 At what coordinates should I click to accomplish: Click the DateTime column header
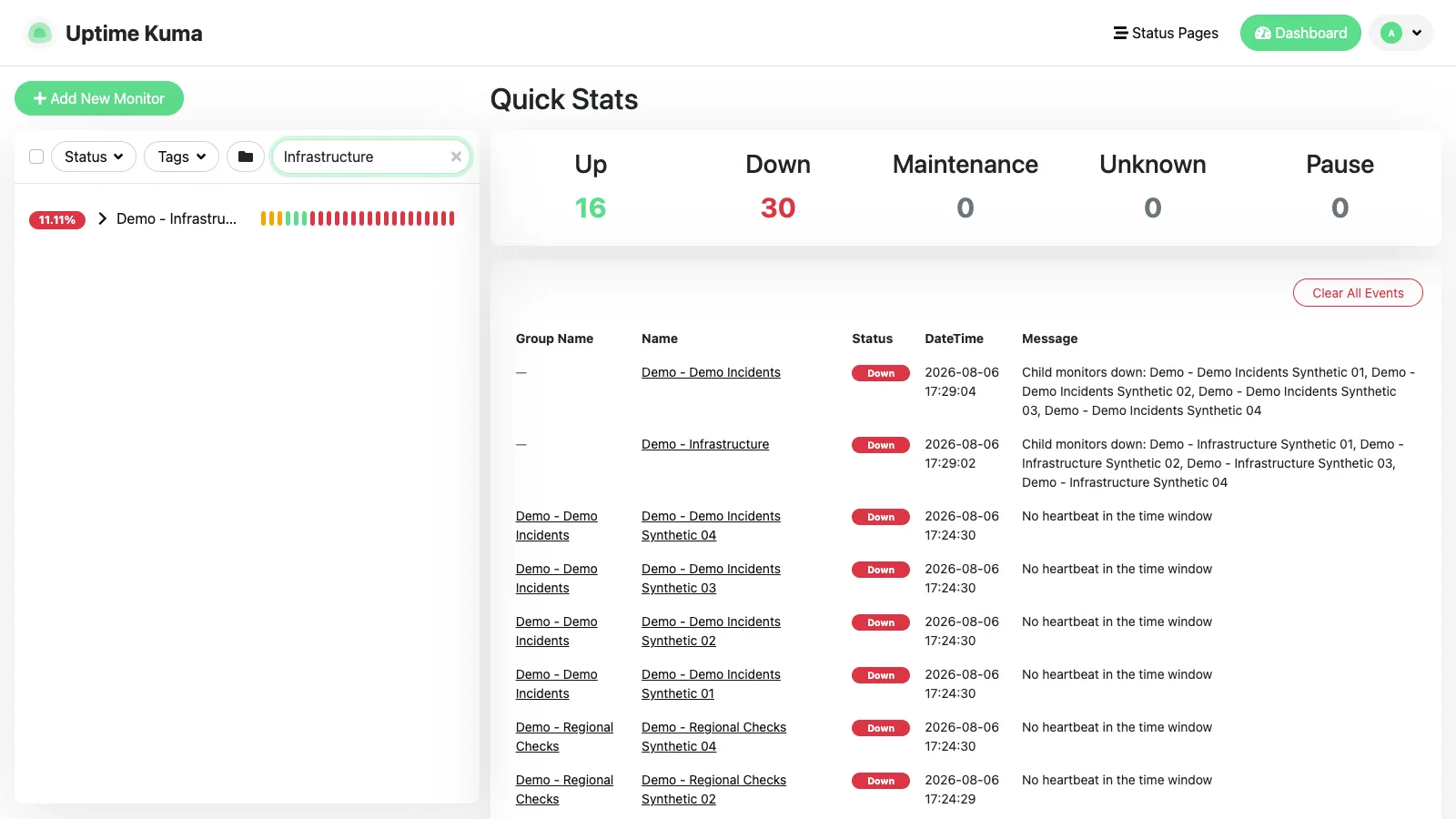(x=954, y=339)
